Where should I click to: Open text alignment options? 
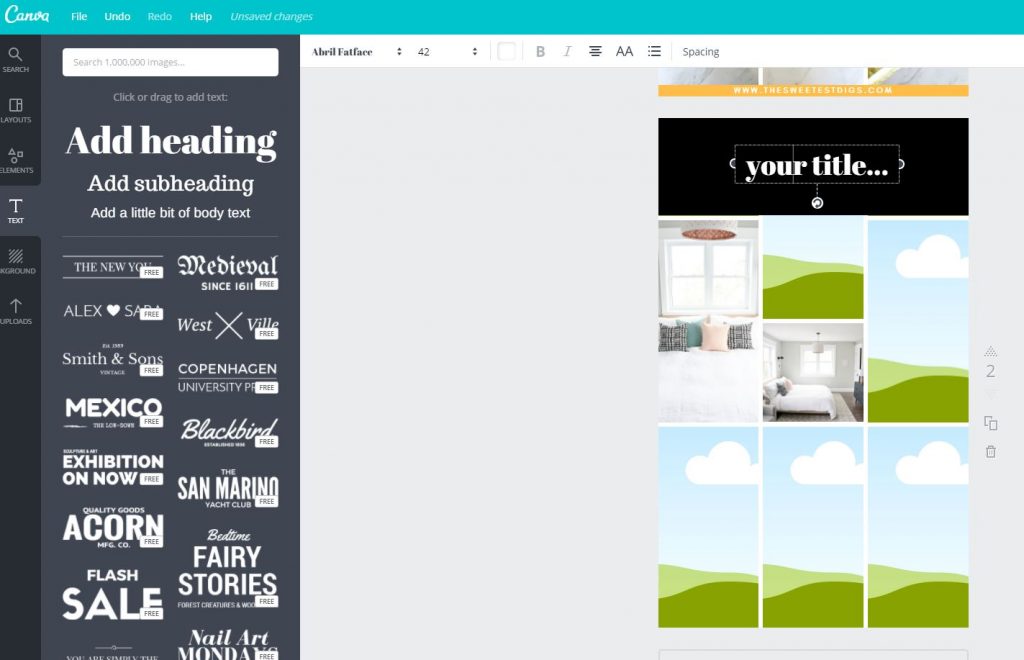coord(595,51)
